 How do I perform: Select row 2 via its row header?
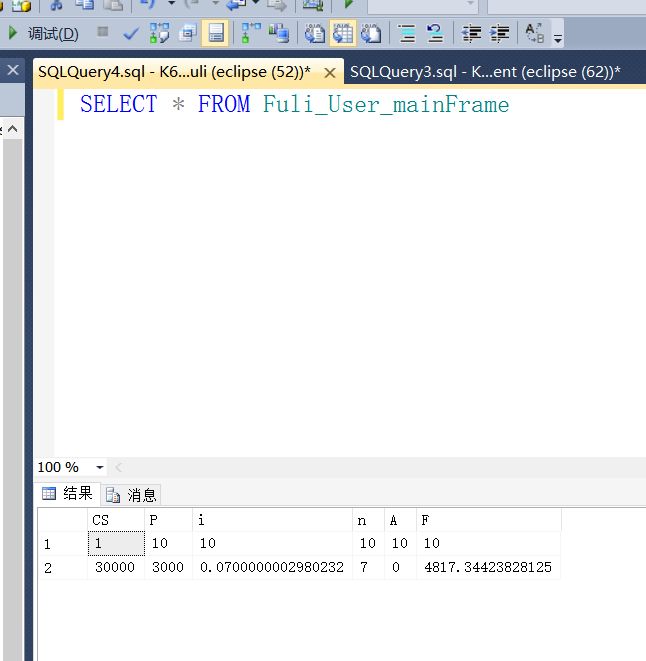click(x=62, y=567)
